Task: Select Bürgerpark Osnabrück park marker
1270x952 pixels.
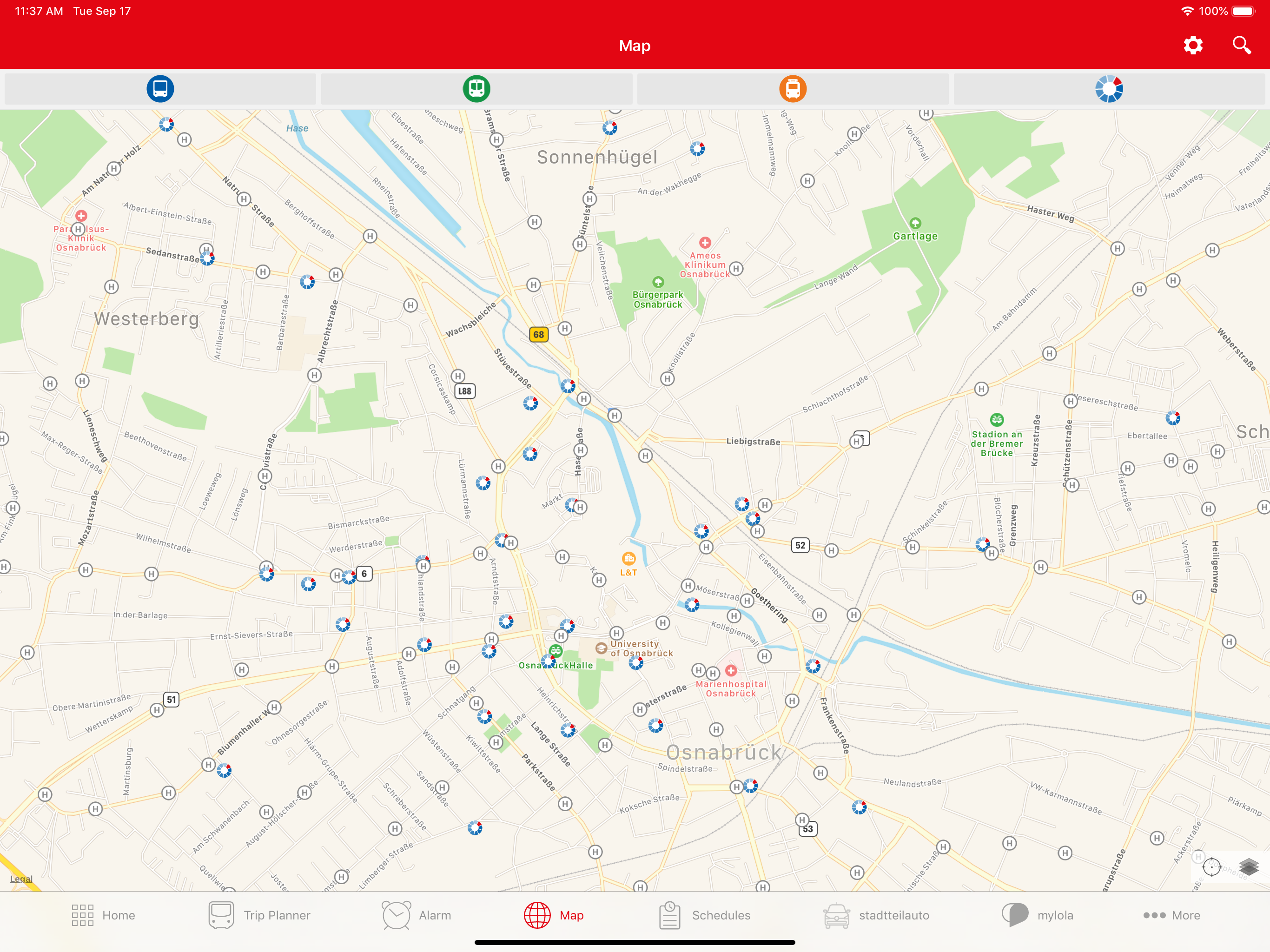Action: 658,282
